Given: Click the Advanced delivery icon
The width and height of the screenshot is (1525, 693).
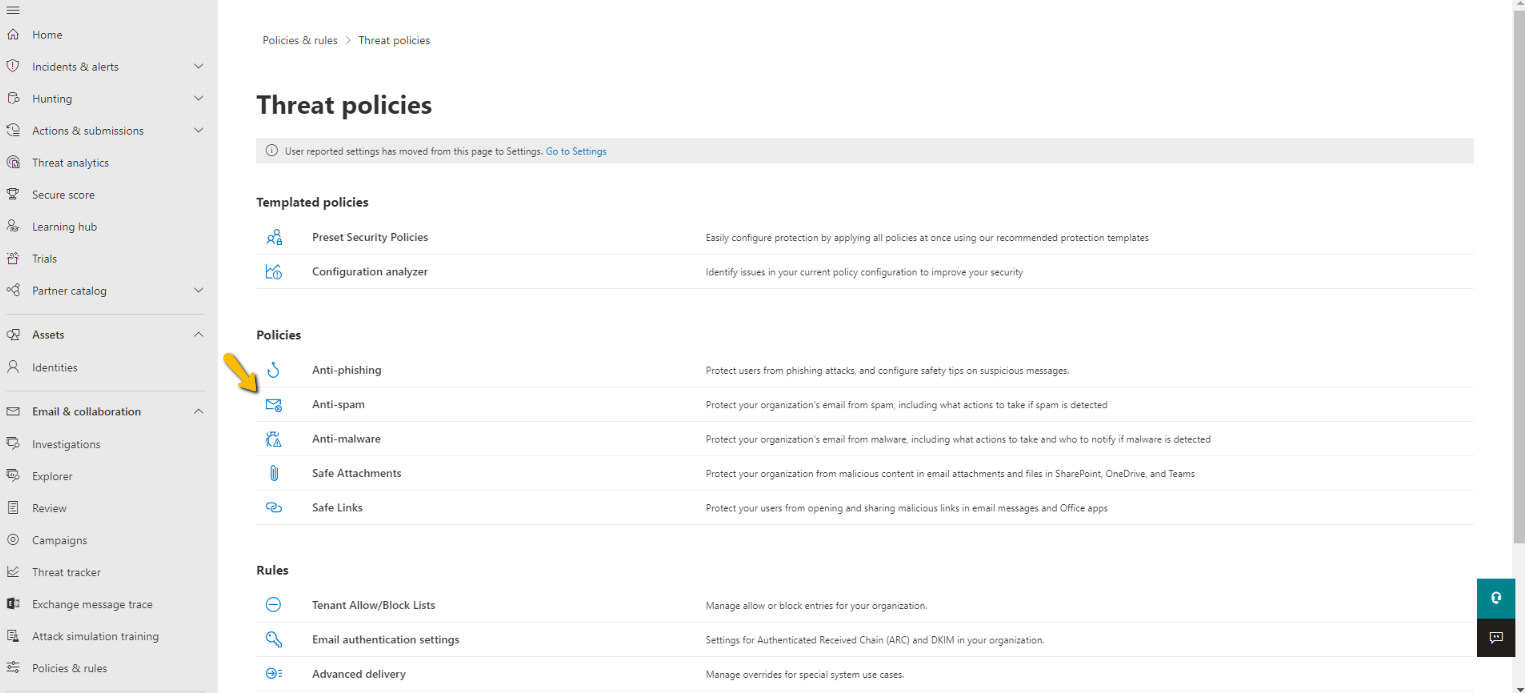Looking at the screenshot, I should [274, 673].
